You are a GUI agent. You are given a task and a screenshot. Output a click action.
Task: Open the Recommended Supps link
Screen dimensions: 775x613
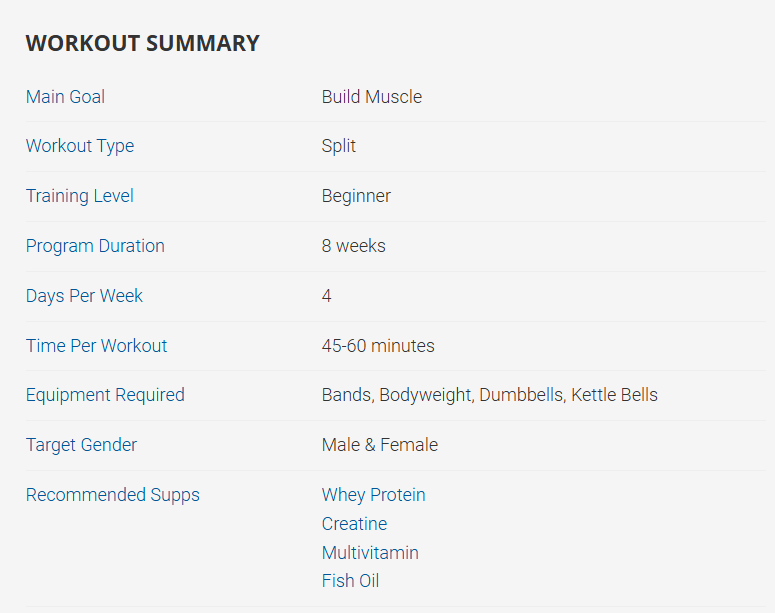pyautogui.click(x=112, y=495)
